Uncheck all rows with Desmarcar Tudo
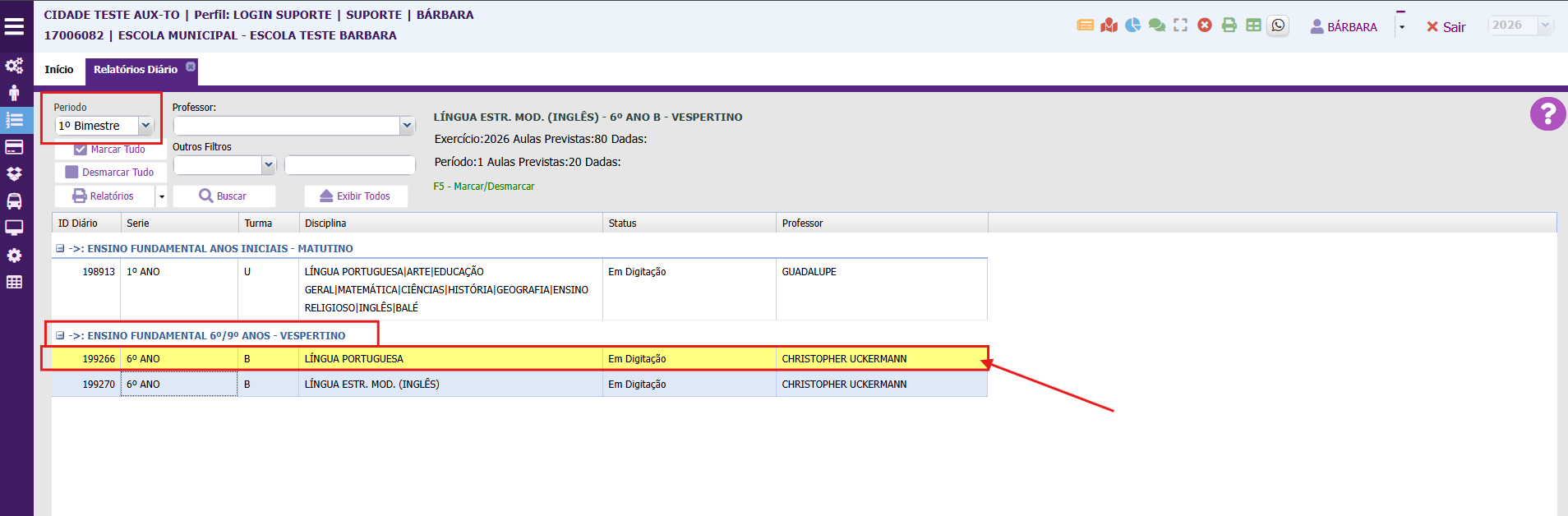The image size is (1568, 516). pyautogui.click(x=110, y=173)
